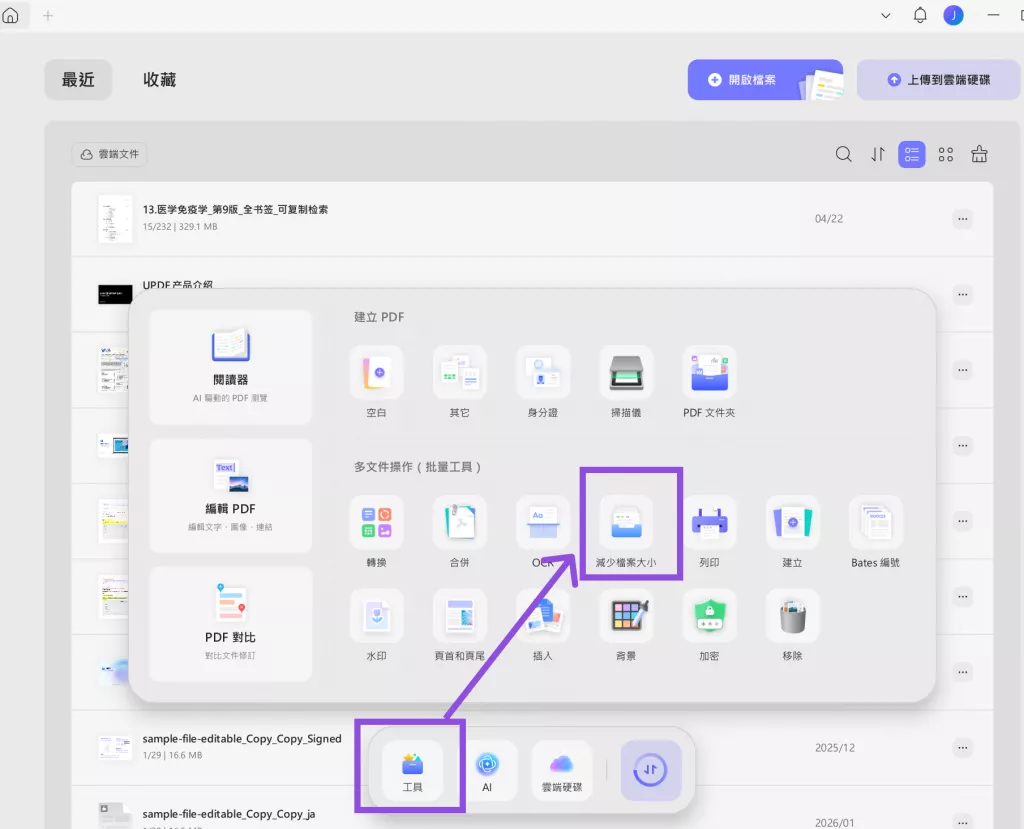Open more options for the 13.医学免疫学 file
Image resolution: width=1024 pixels, height=829 pixels.
click(x=963, y=218)
